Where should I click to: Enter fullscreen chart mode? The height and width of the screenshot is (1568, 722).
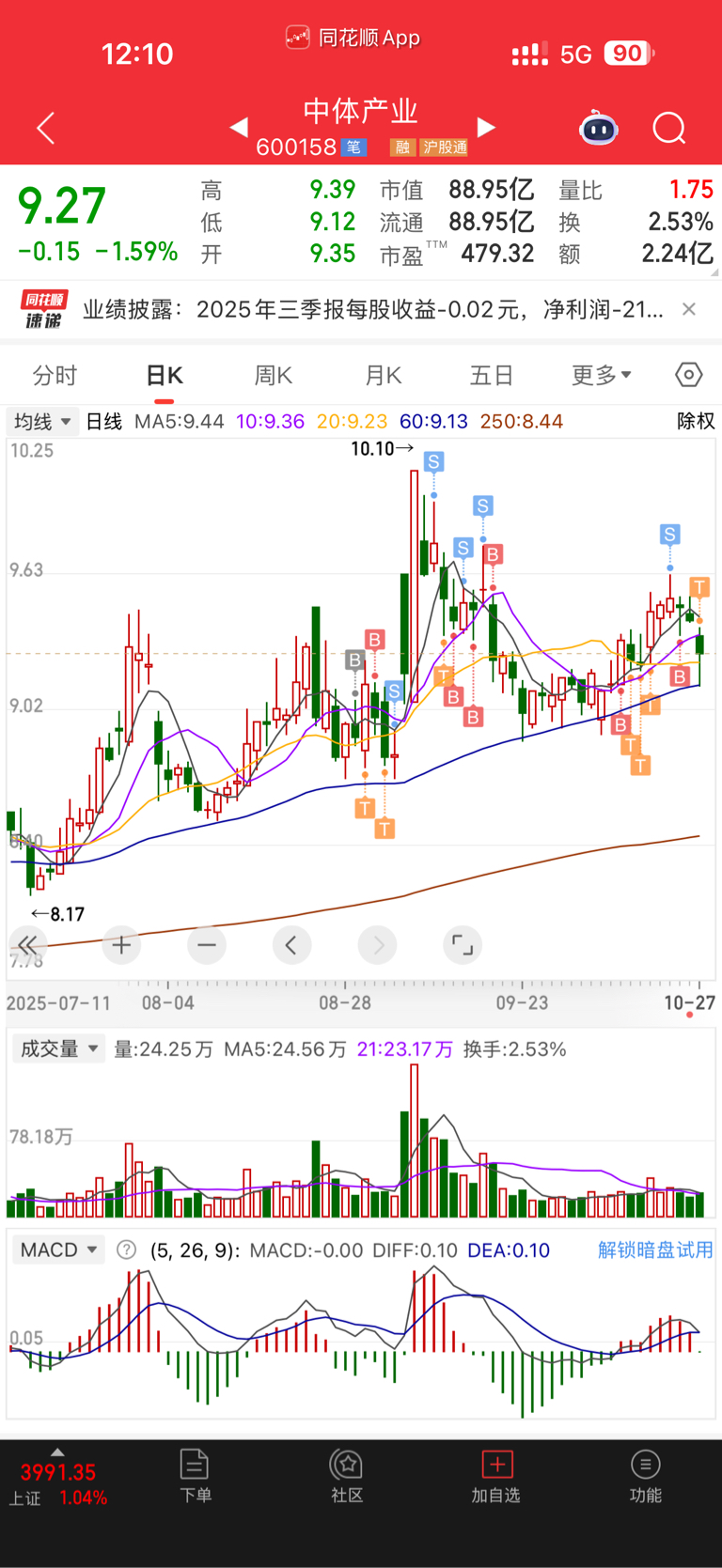pyautogui.click(x=463, y=945)
